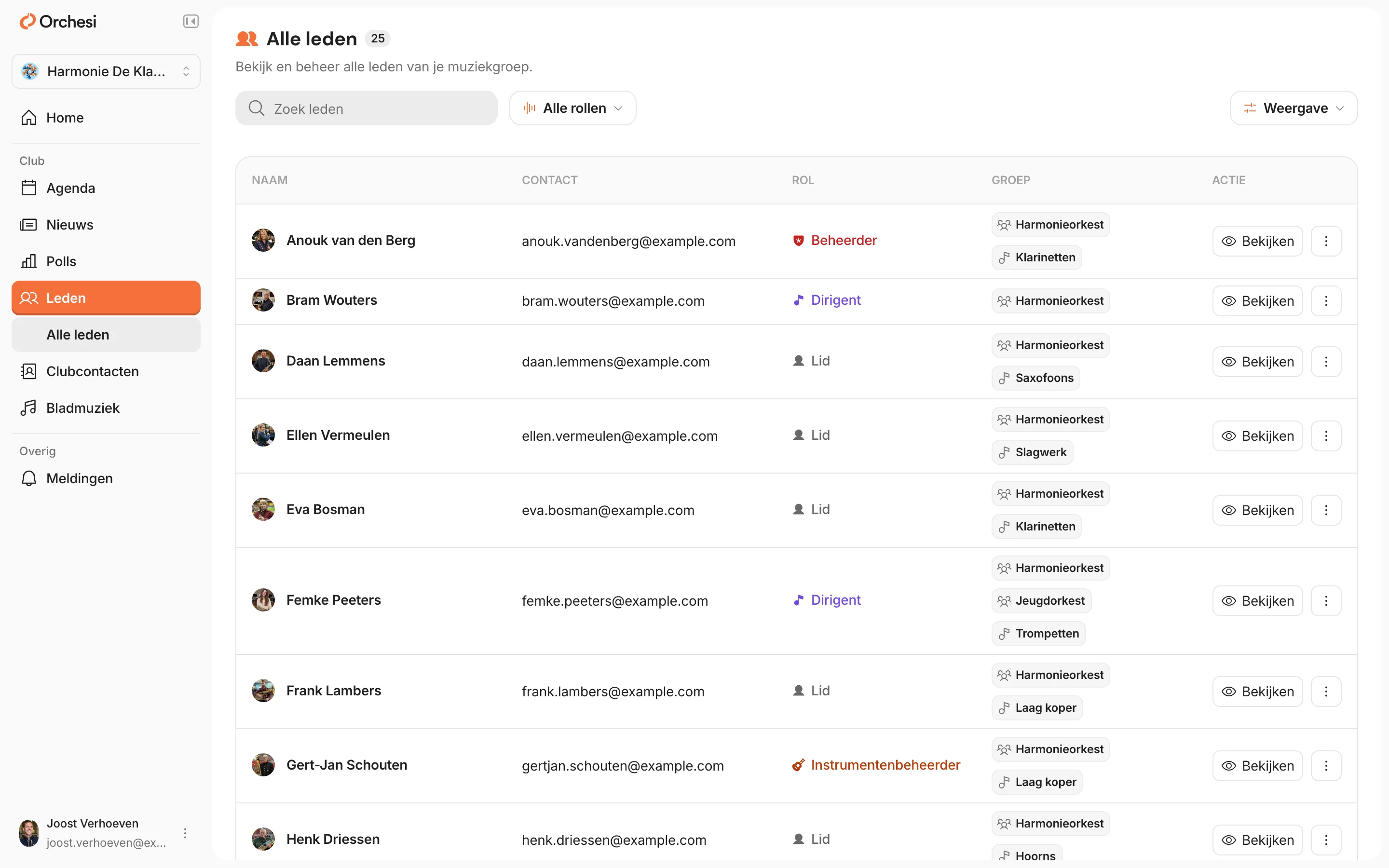Open Bladmuziek in the sidebar
This screenshot has height=868, width=1389.
(106, 408)
